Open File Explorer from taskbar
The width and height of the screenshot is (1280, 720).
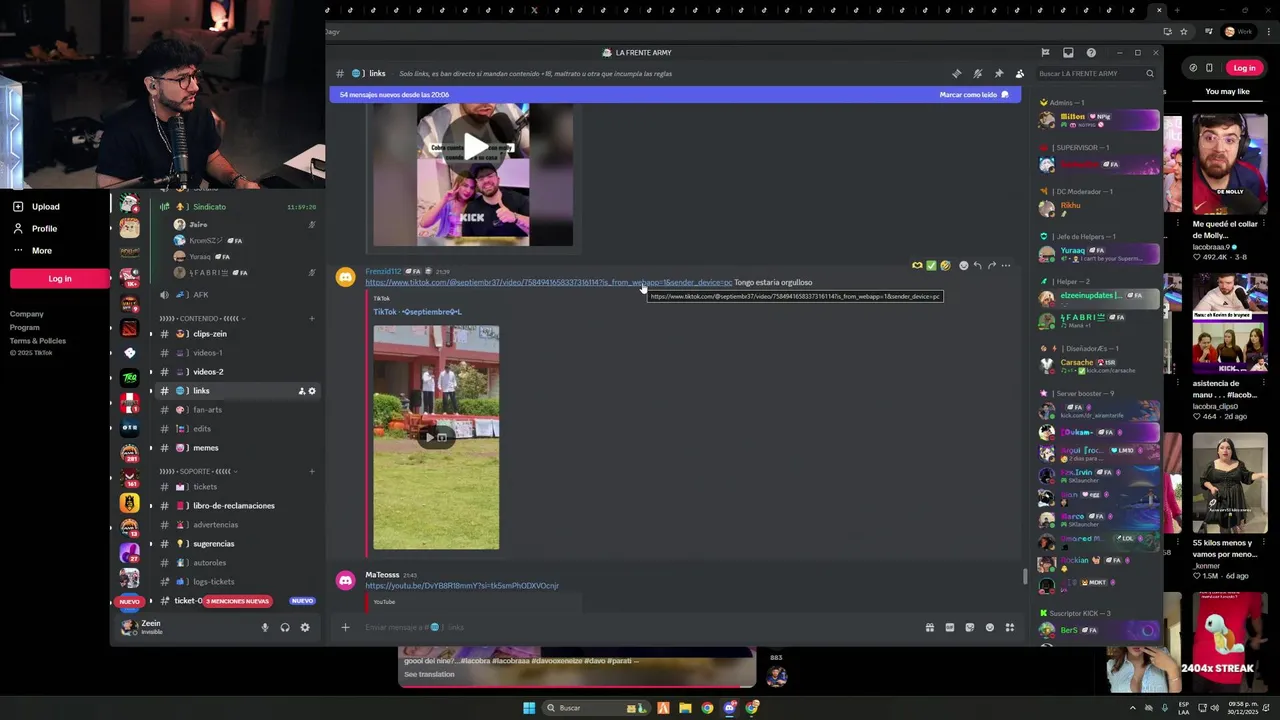click(685, 708)
